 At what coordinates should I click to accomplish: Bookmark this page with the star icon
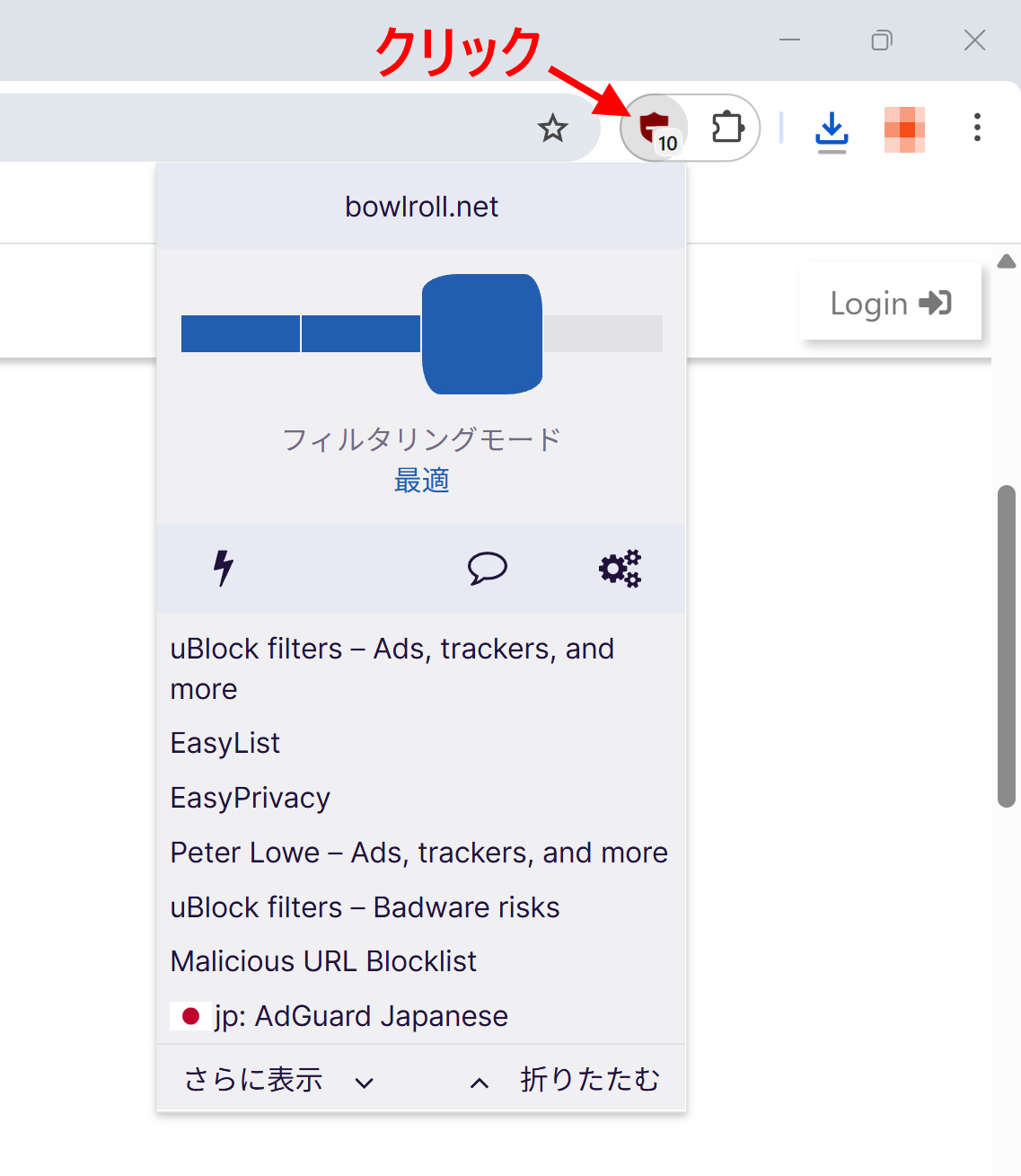point(552,128)
